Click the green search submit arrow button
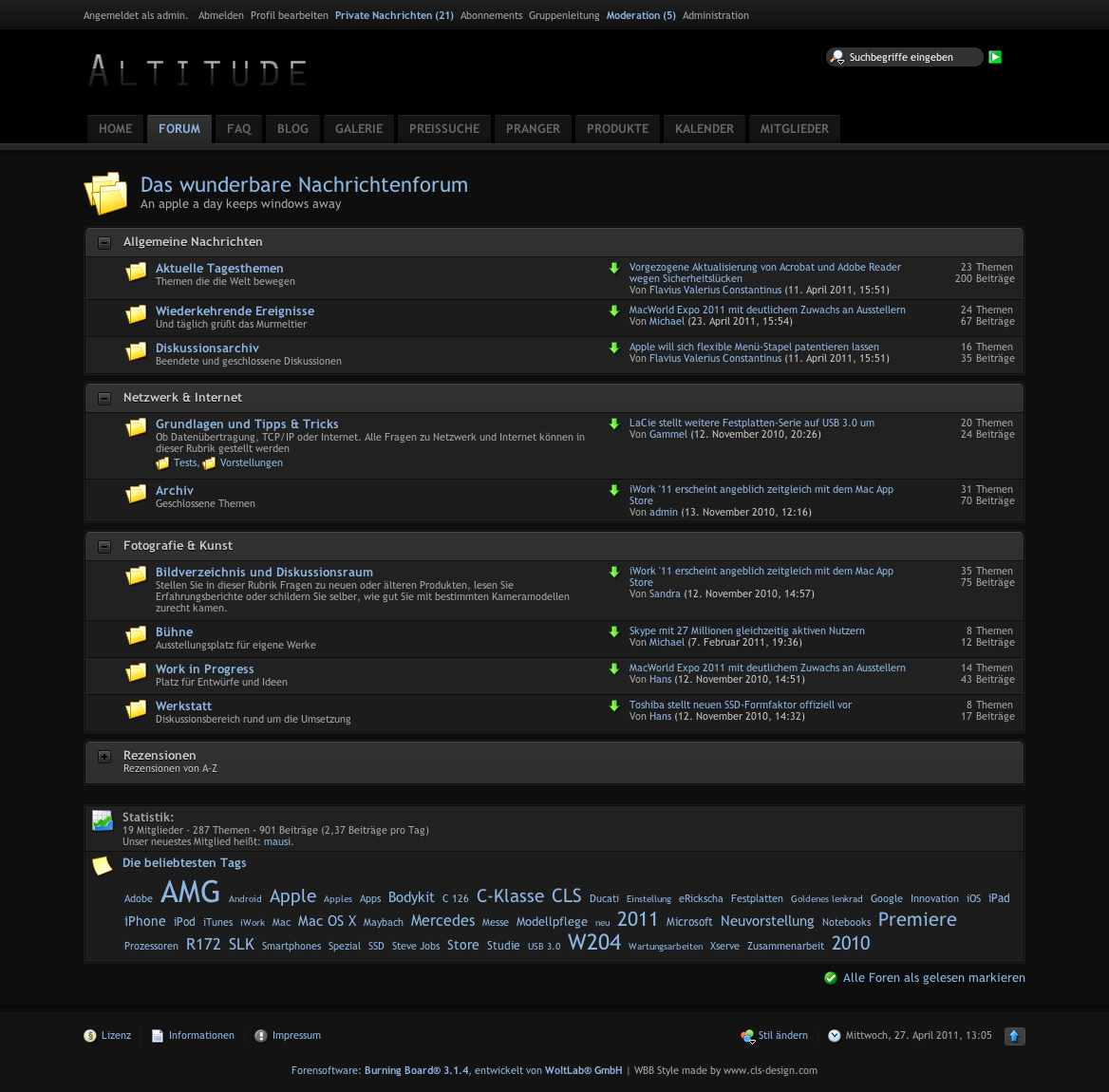The height and width of the screenshot is (1092, 1109). click(x=995, y=57)
